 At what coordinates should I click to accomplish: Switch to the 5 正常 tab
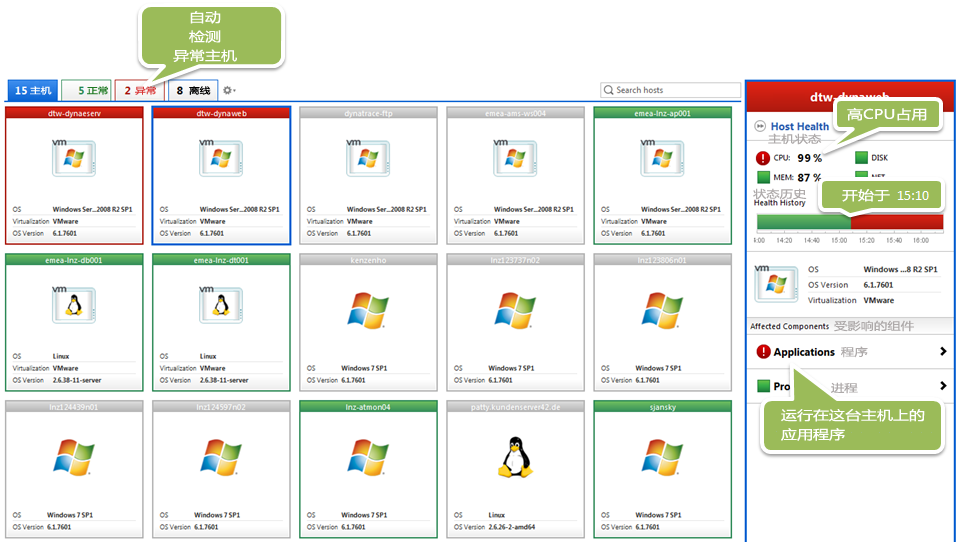click(x=86, y=91)
